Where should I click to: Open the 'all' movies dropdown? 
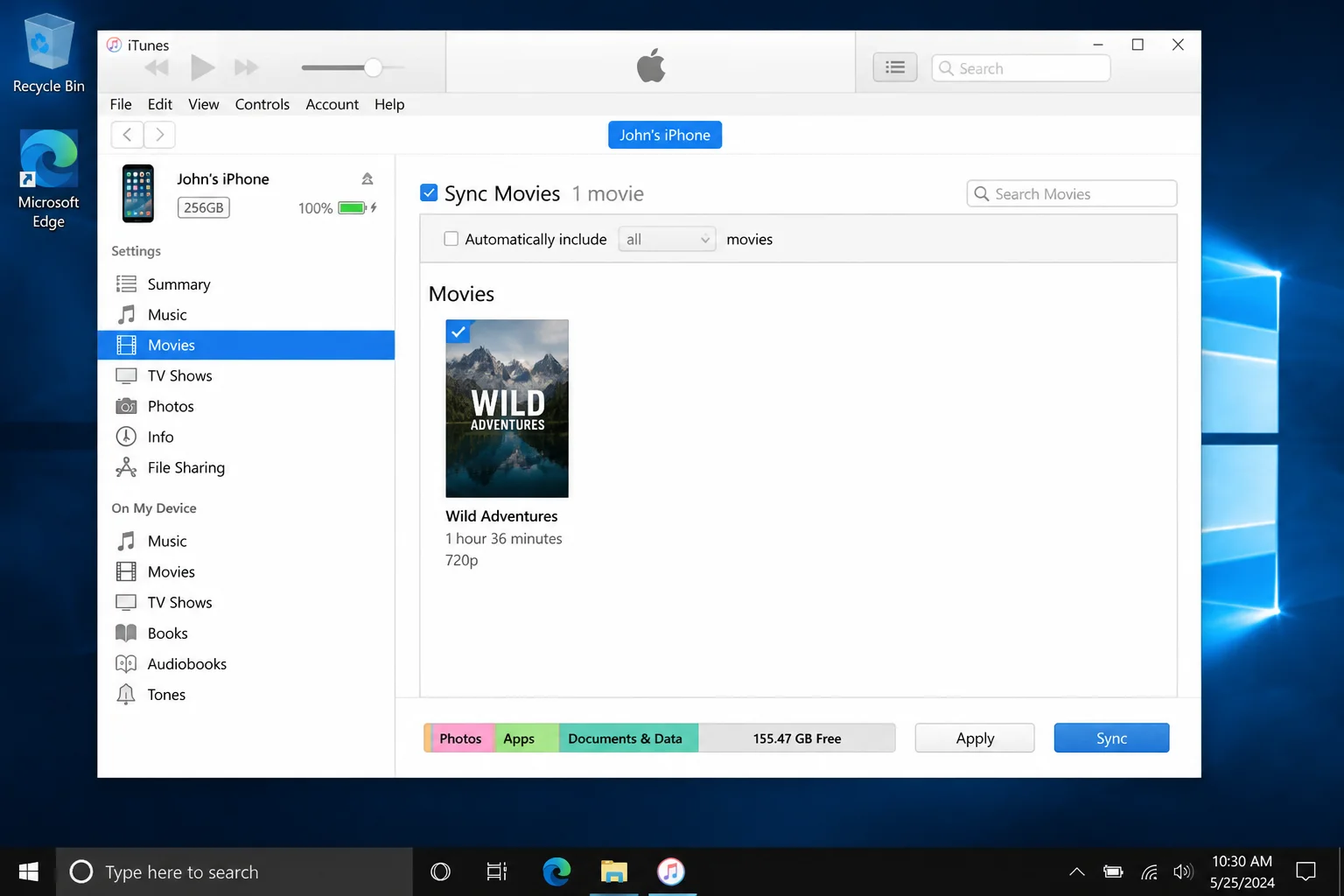coord(667,239)
